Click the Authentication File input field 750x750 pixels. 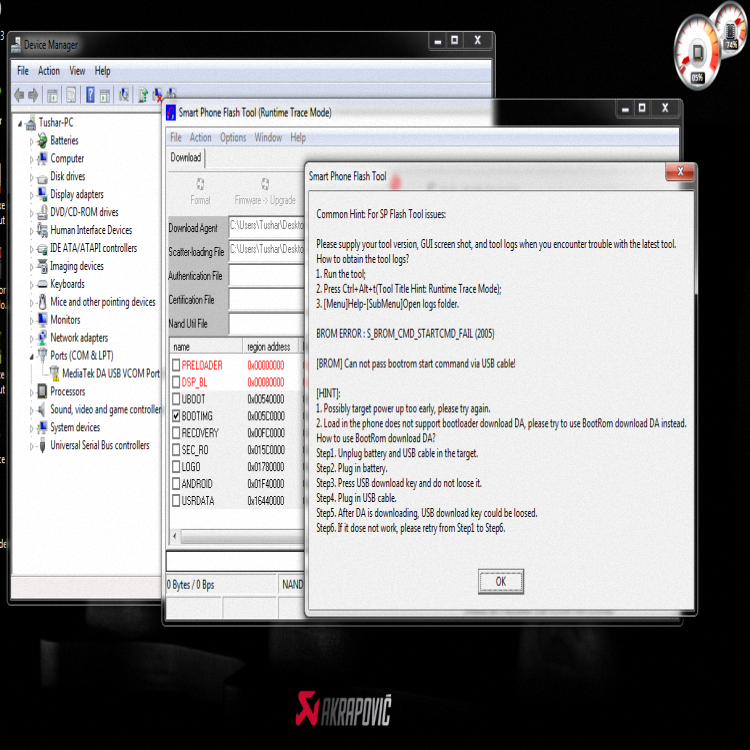[266, 276]
